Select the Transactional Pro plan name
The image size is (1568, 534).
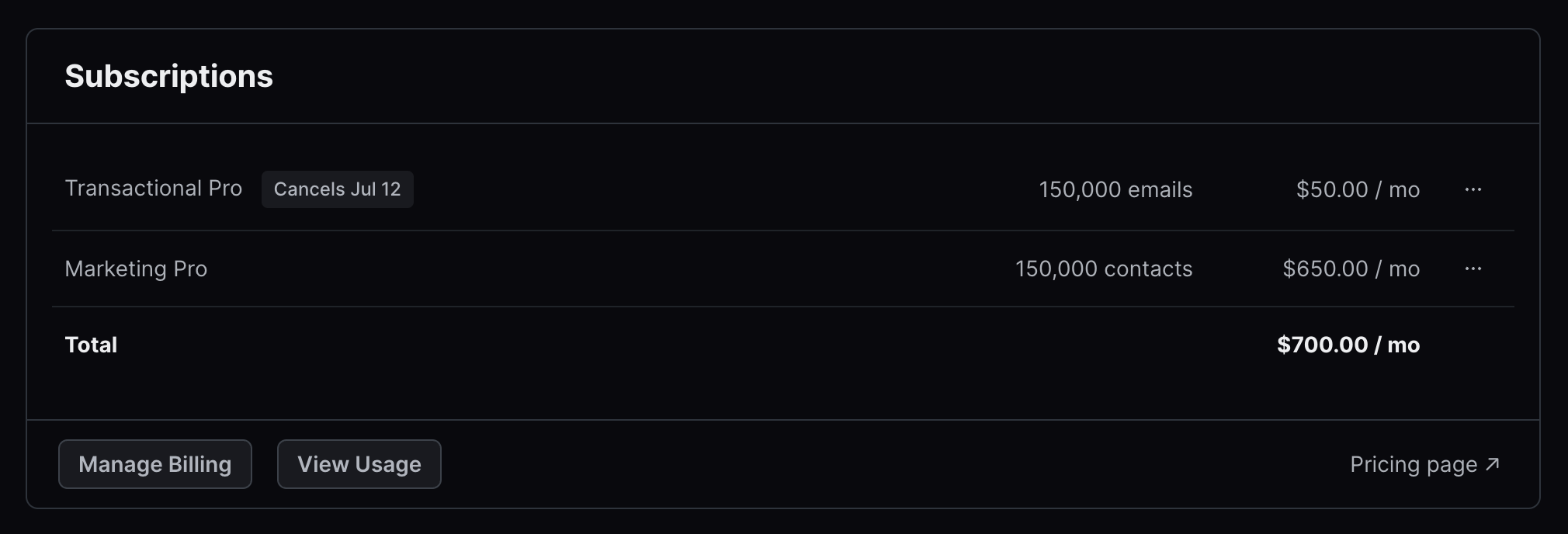[154, 189]
